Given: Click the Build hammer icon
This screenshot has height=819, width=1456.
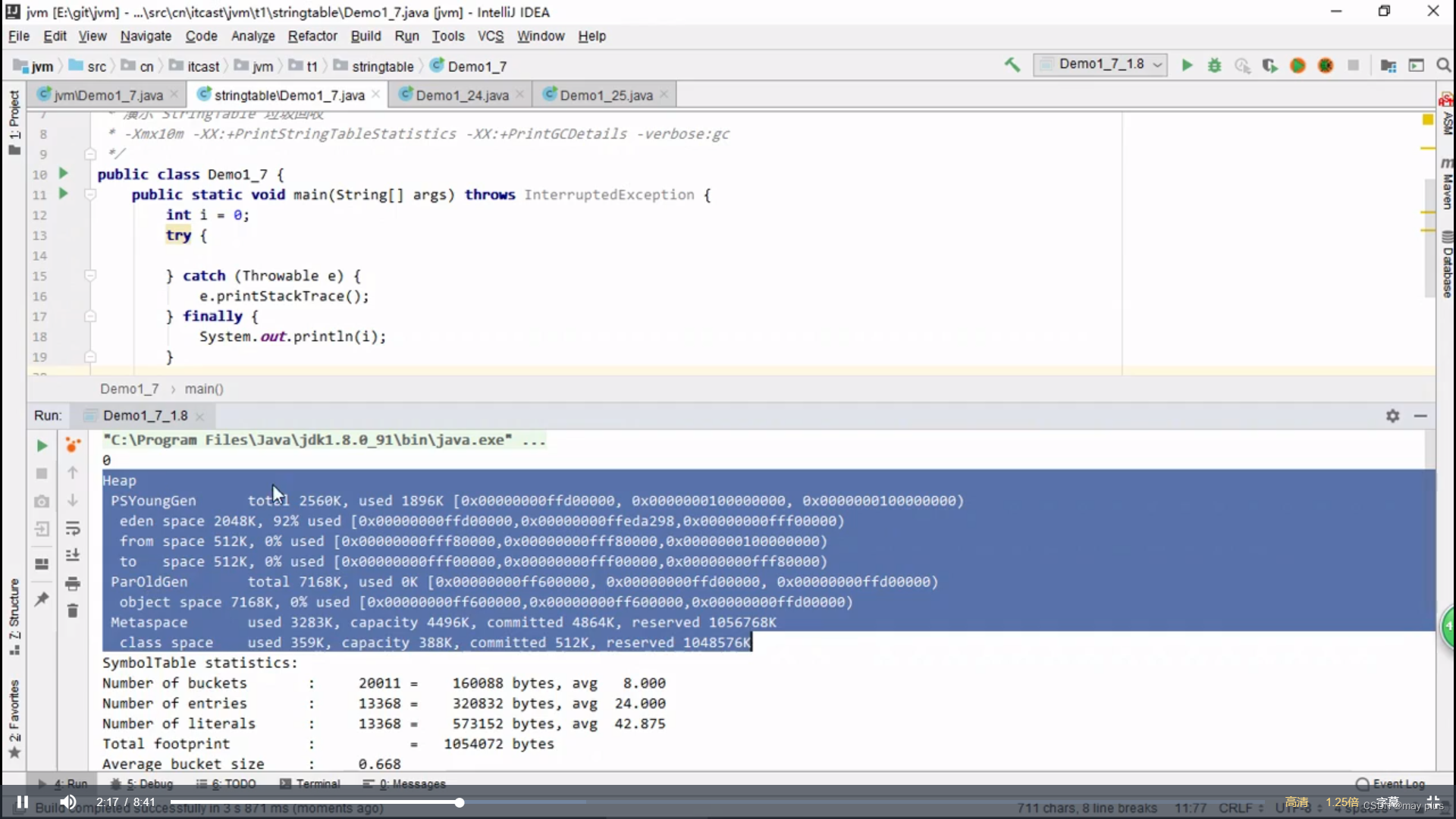Looking at the screenshot, I should point(1012,65).
